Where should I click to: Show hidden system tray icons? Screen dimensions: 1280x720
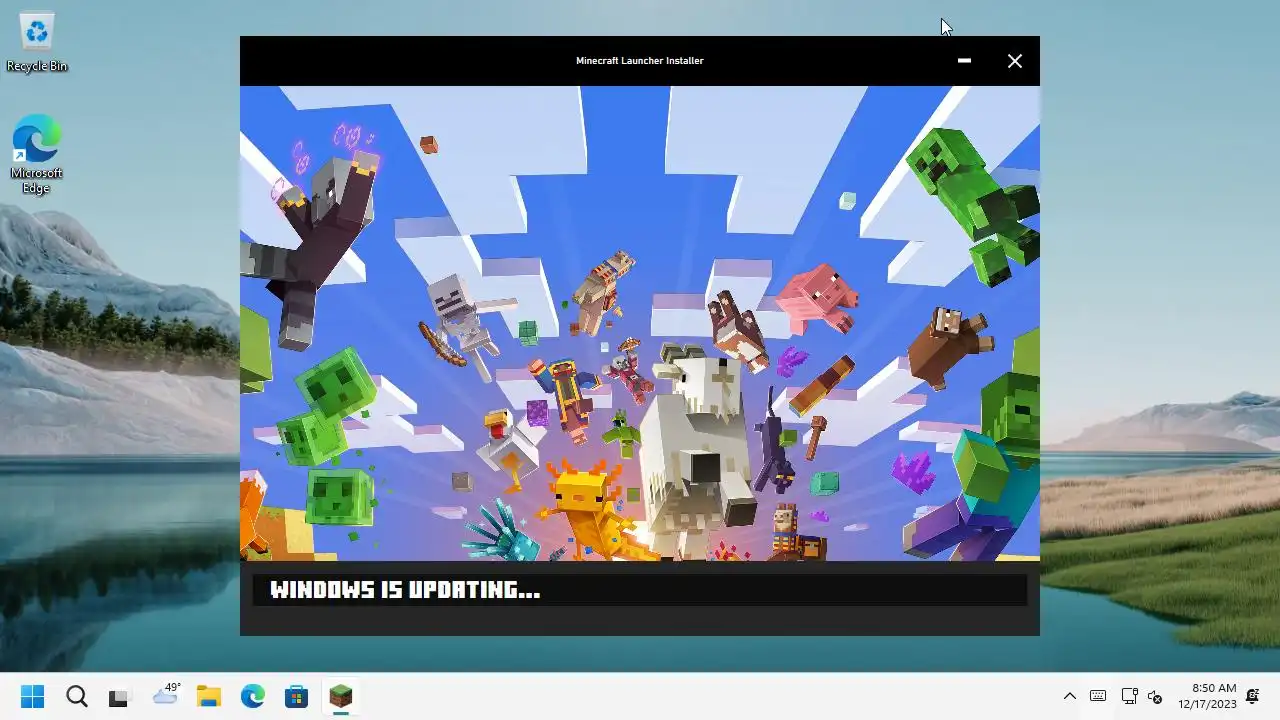[x=1069, y=696]
